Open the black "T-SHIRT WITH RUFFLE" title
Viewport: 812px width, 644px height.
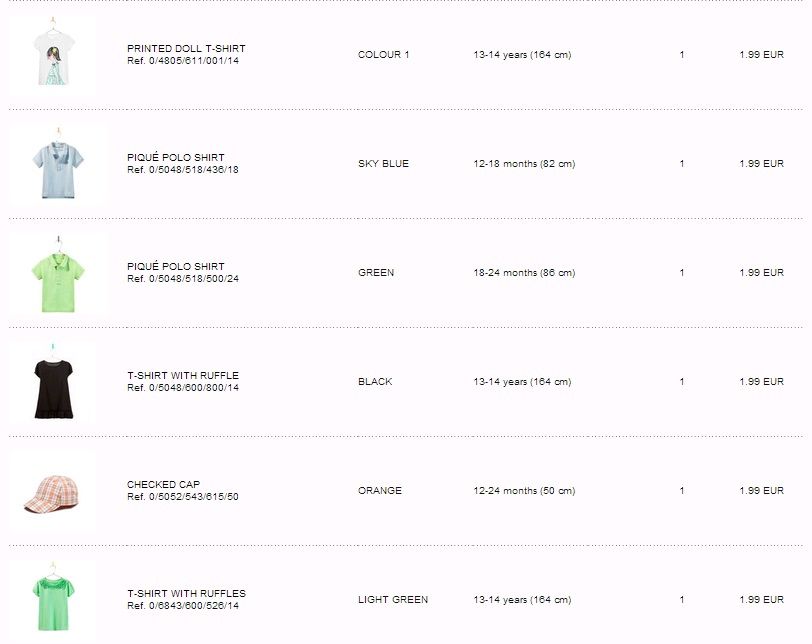tap(183, 376)
